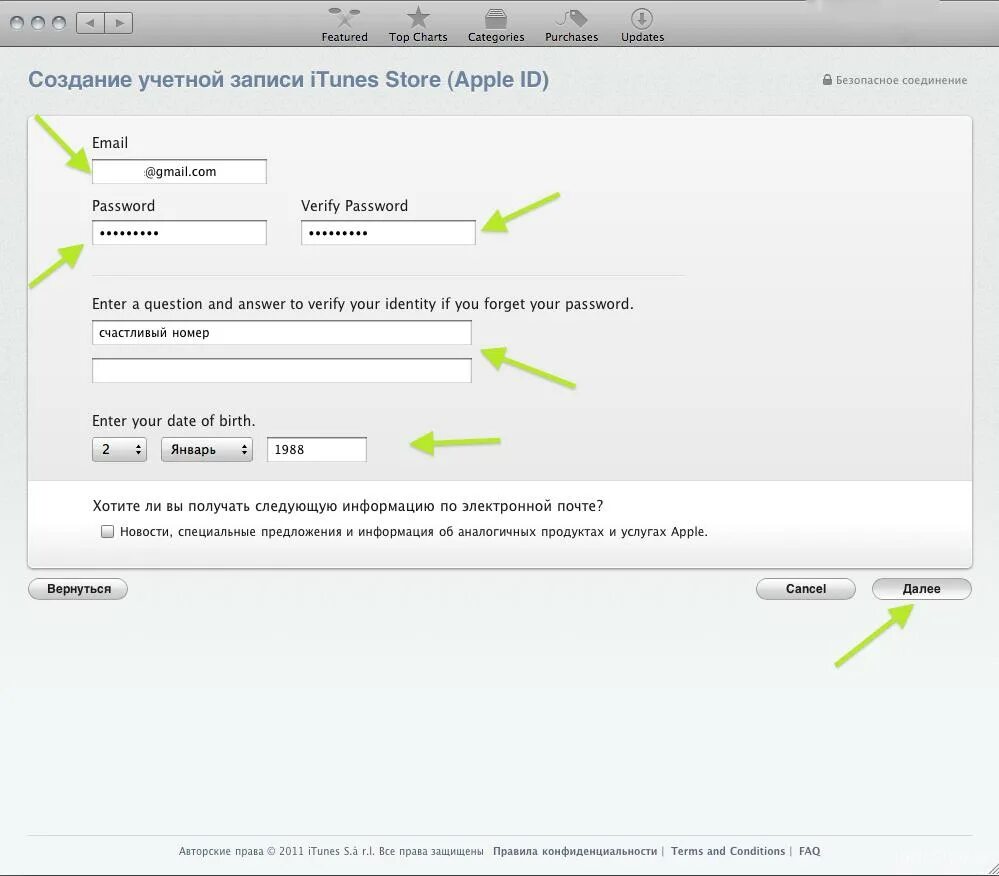
Task: Go forward with the right arrow
Action: pos(119,23)
